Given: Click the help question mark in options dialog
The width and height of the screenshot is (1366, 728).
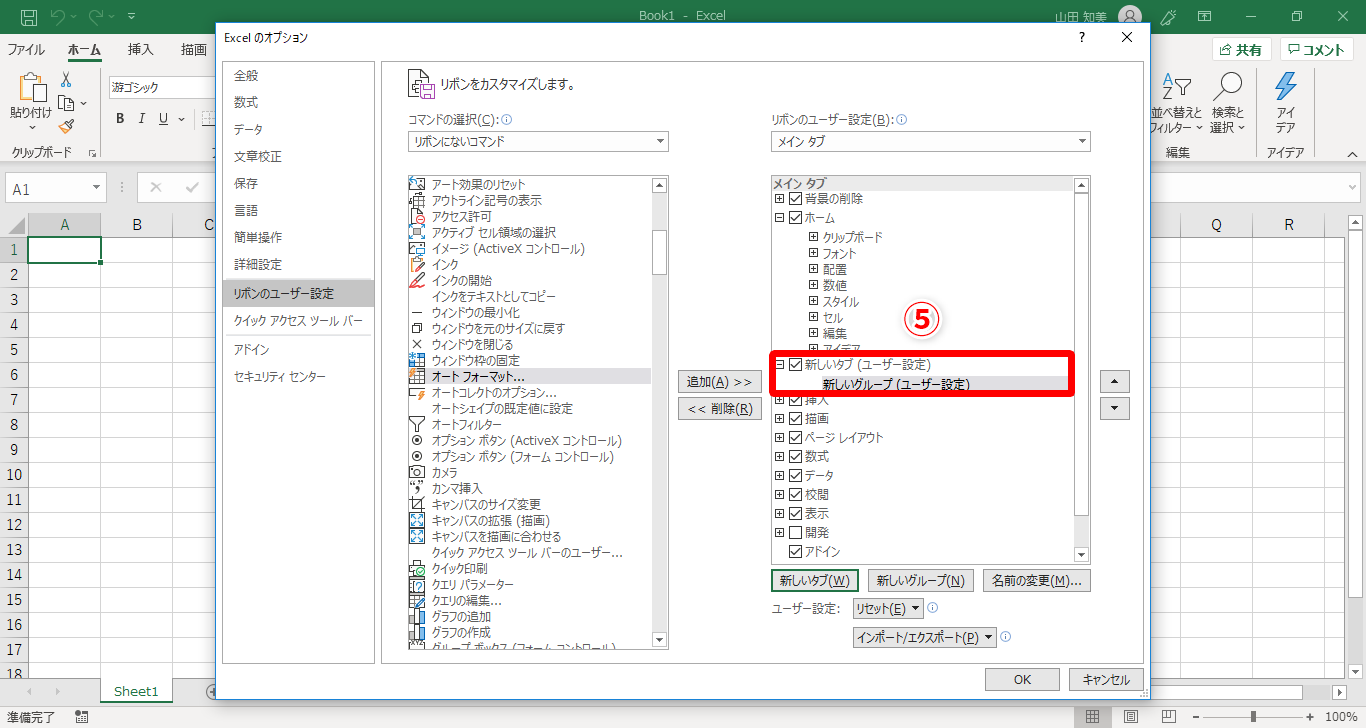Looking at the screenshot, I should 1081,37.
